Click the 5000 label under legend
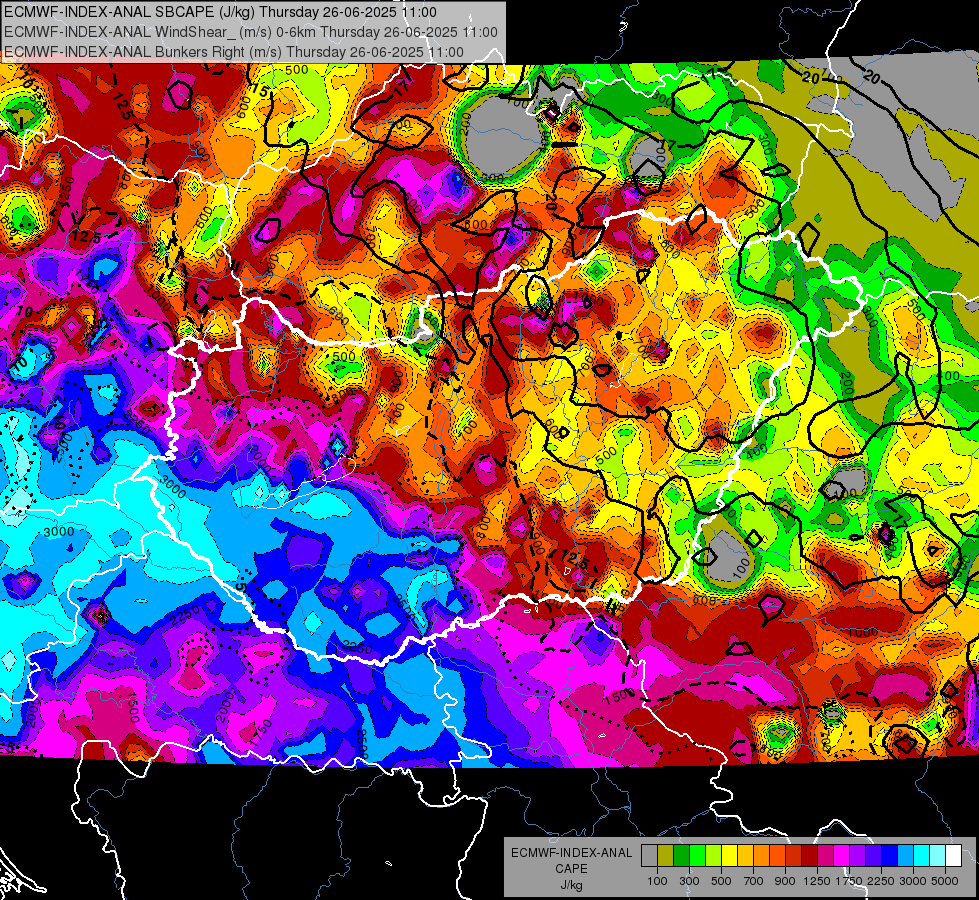979x900 pixels. [x=945, y=881]
